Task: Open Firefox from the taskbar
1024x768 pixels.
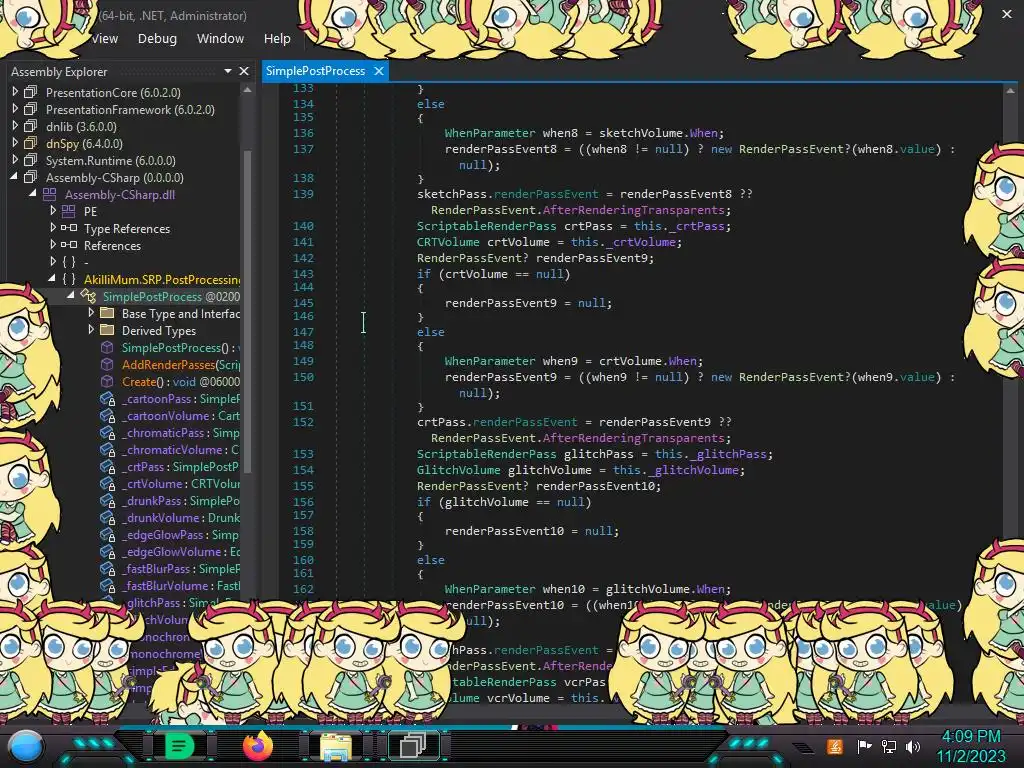Action: point(257,746)
